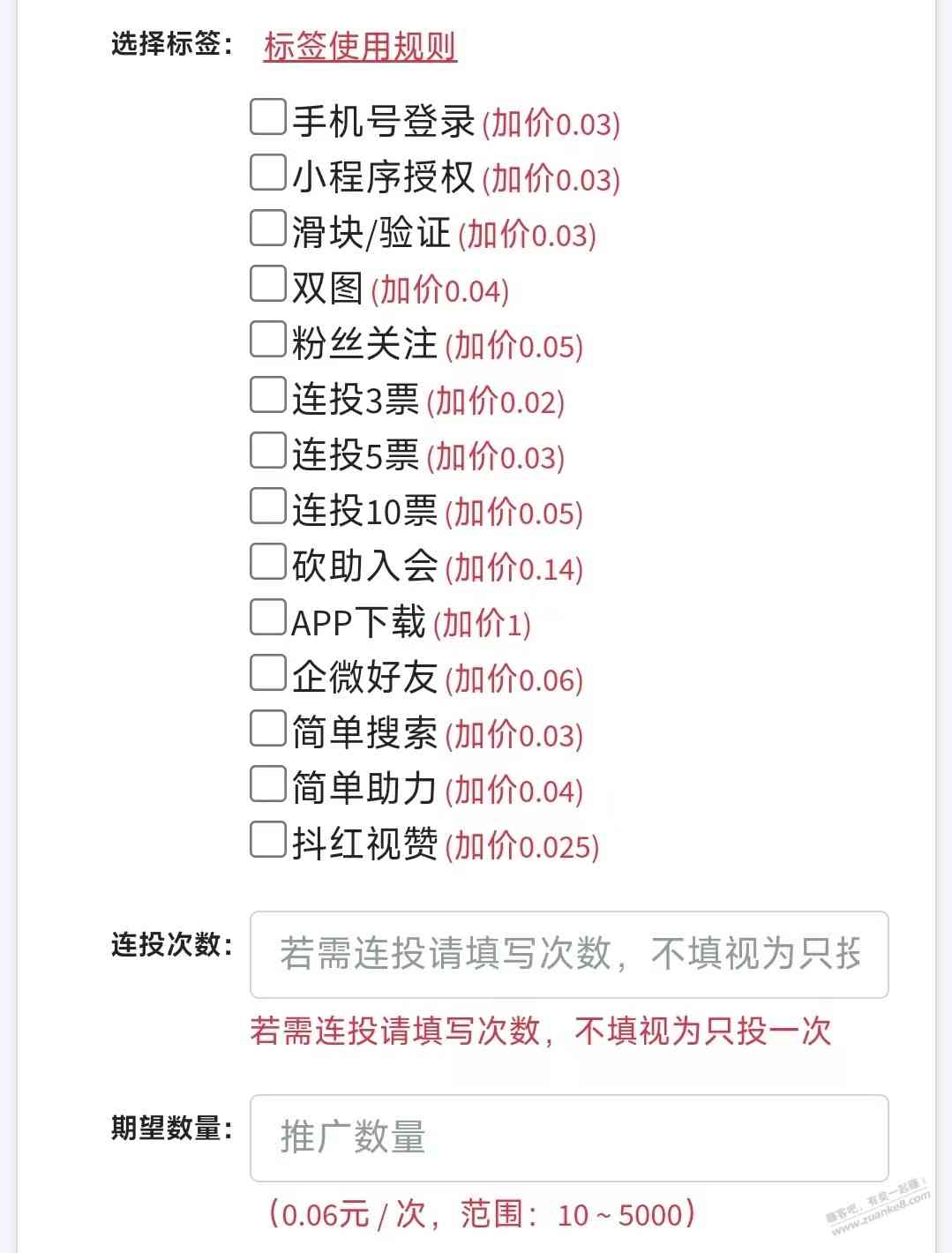Check the 手机号登录 checkbox
Viewport: 952px width, 1253px height.
tap(267, 117)
